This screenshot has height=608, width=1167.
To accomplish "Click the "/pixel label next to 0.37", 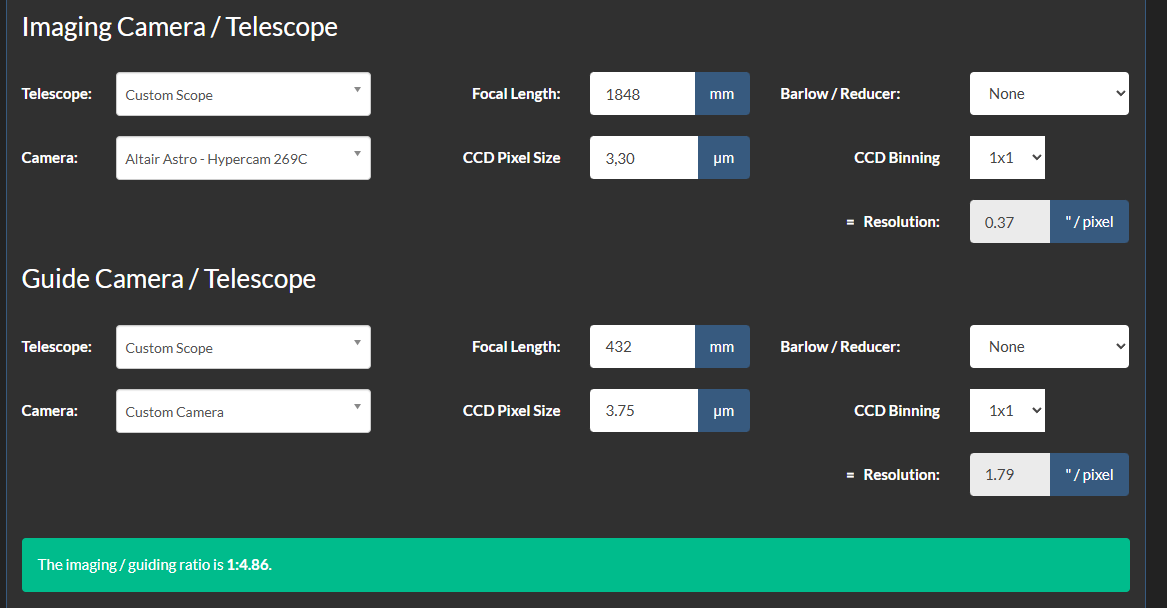I will (1089, 222).
